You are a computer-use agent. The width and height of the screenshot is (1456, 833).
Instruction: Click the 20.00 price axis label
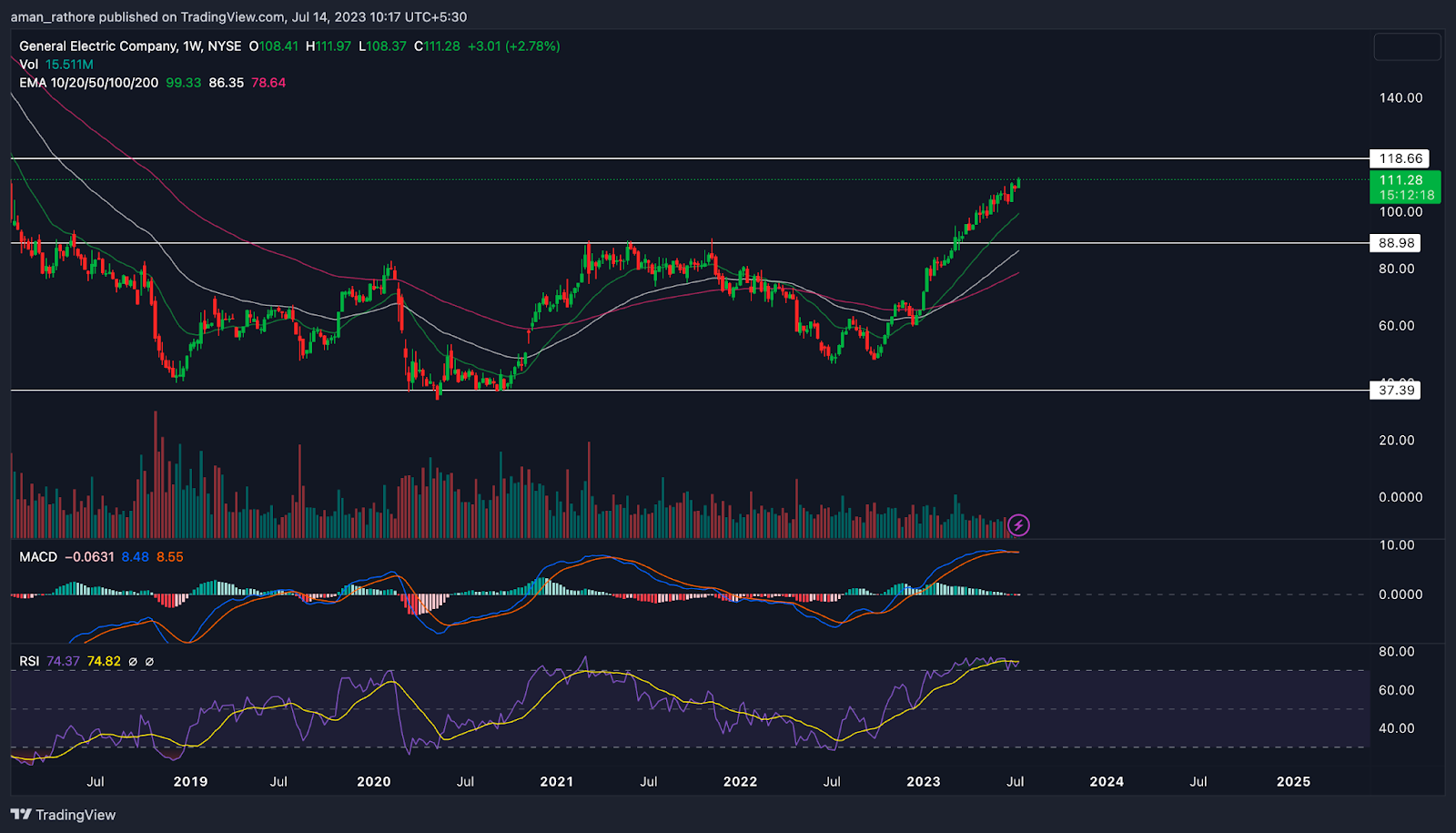(x=1397, y=440)
